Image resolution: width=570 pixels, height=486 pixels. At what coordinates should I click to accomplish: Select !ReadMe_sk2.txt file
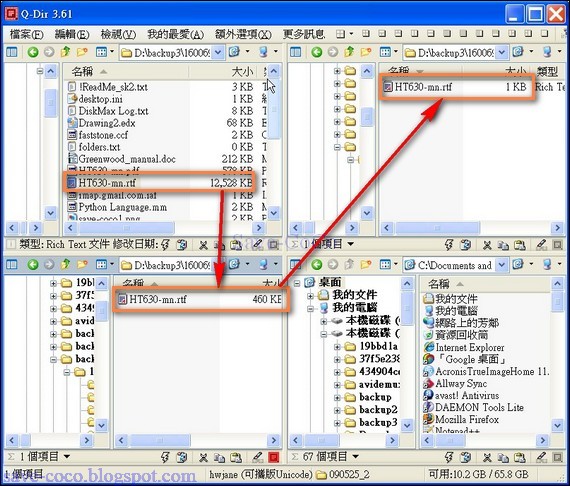coord(108,87)
